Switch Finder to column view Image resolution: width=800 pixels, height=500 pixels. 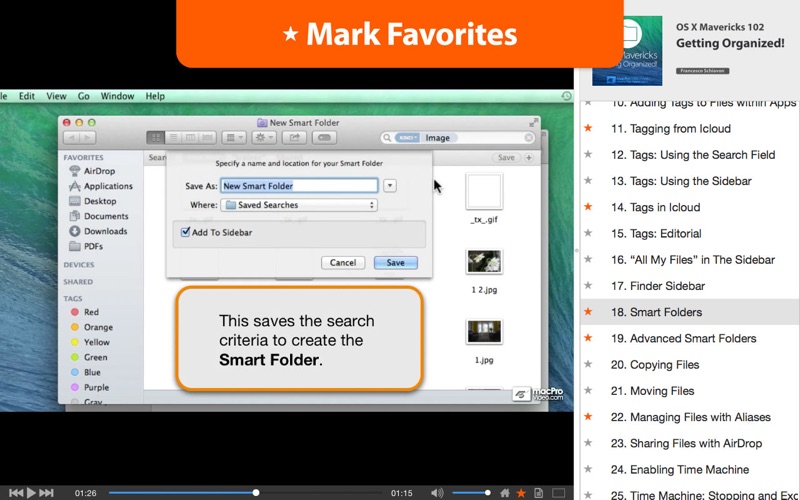tap(190, 137)
